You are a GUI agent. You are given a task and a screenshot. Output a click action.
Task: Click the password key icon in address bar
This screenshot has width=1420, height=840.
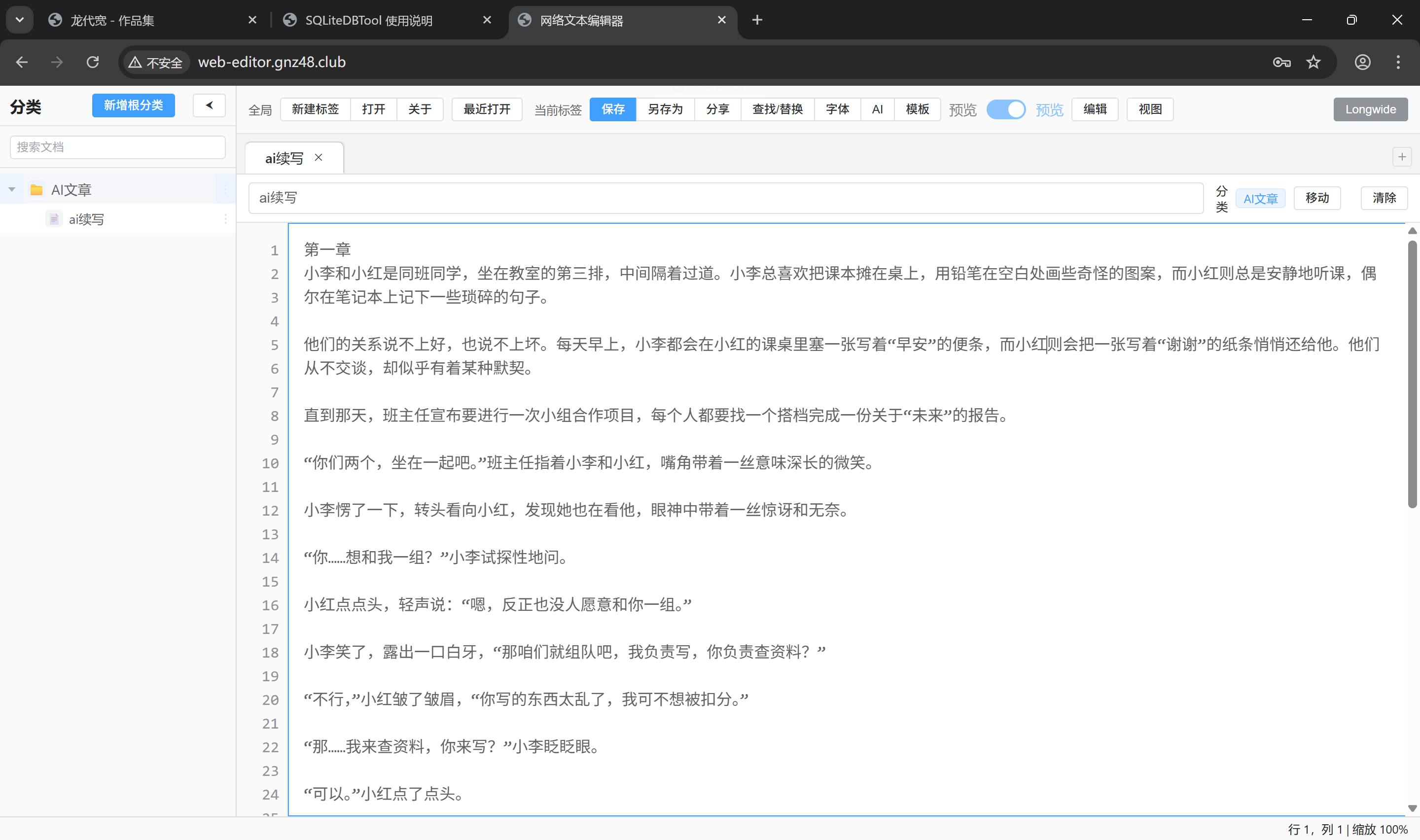pos(1281,62)
